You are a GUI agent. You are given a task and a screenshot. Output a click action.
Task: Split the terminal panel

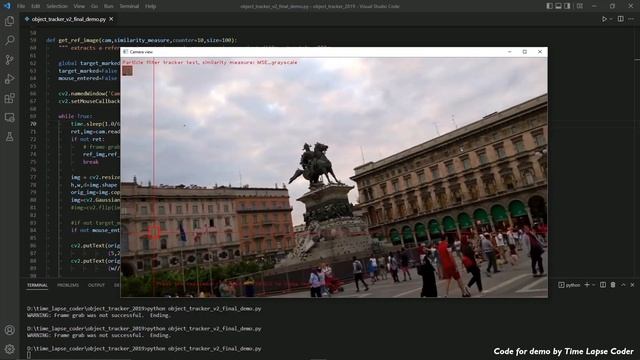(x=603, y=285)
